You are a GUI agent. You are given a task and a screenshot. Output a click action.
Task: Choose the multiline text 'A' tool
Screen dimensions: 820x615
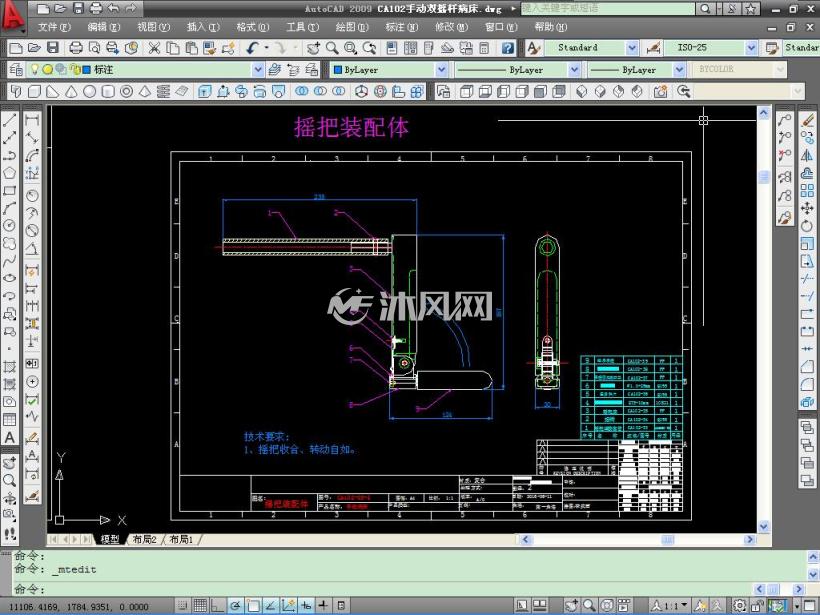pos(9,437)
